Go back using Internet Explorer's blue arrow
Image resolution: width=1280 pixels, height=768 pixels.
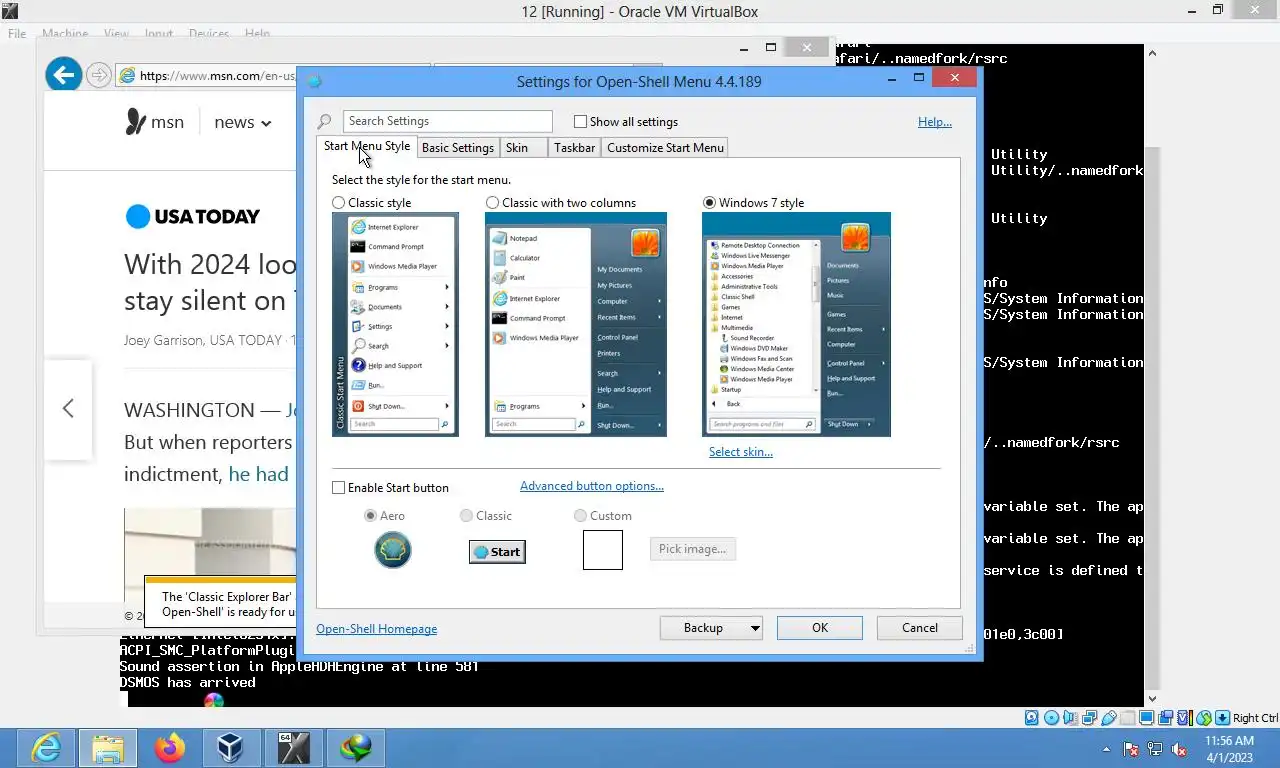[x=64, y=74]
